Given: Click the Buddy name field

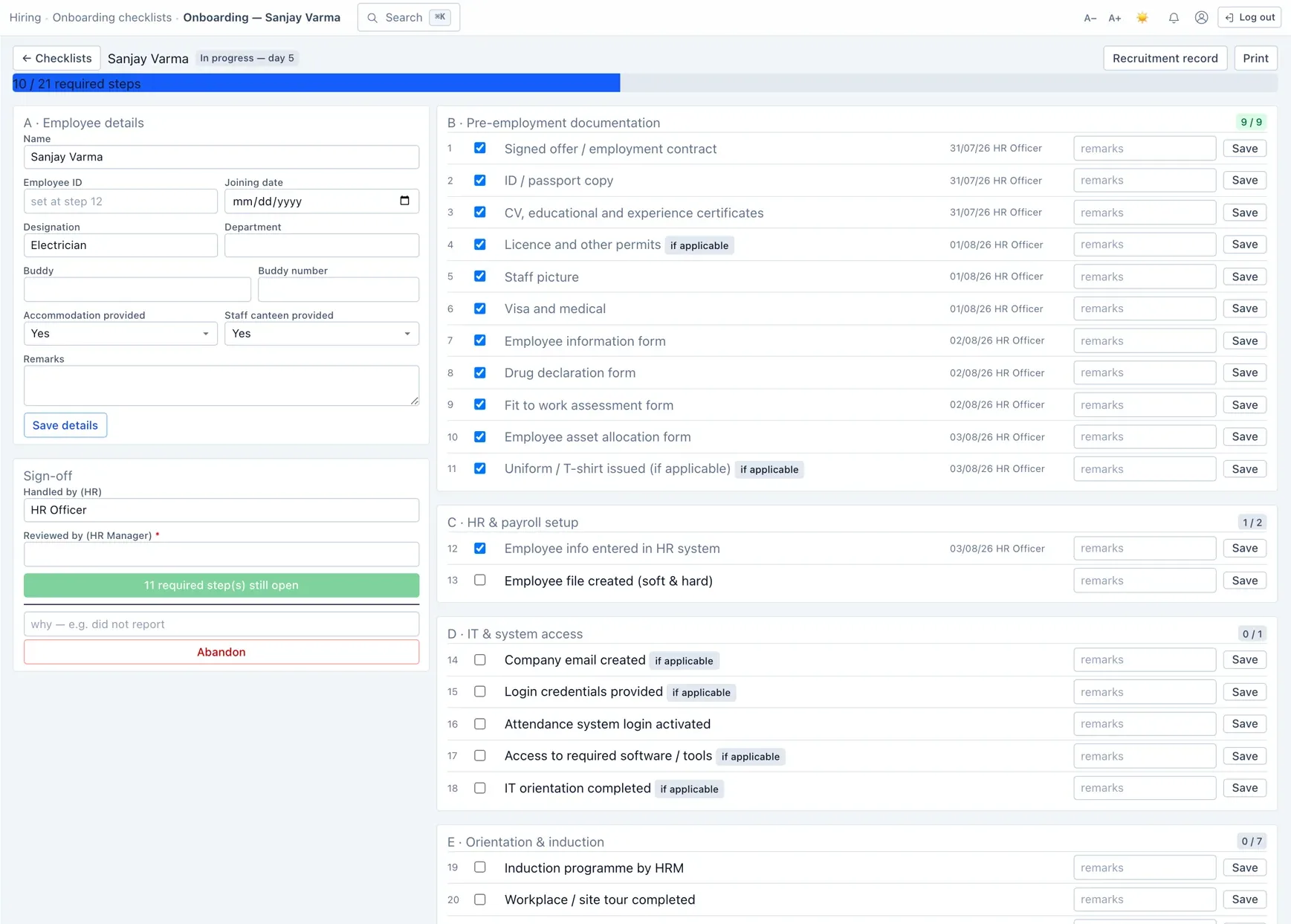Looking at the screenshot, I should pos(137,289).
